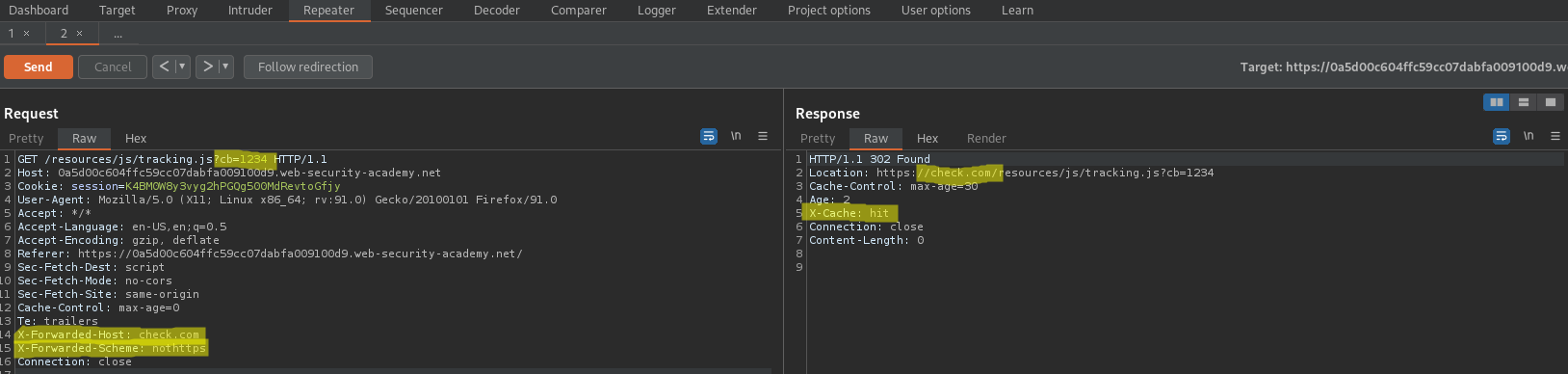Go back to previous request in history

[164, 67]
